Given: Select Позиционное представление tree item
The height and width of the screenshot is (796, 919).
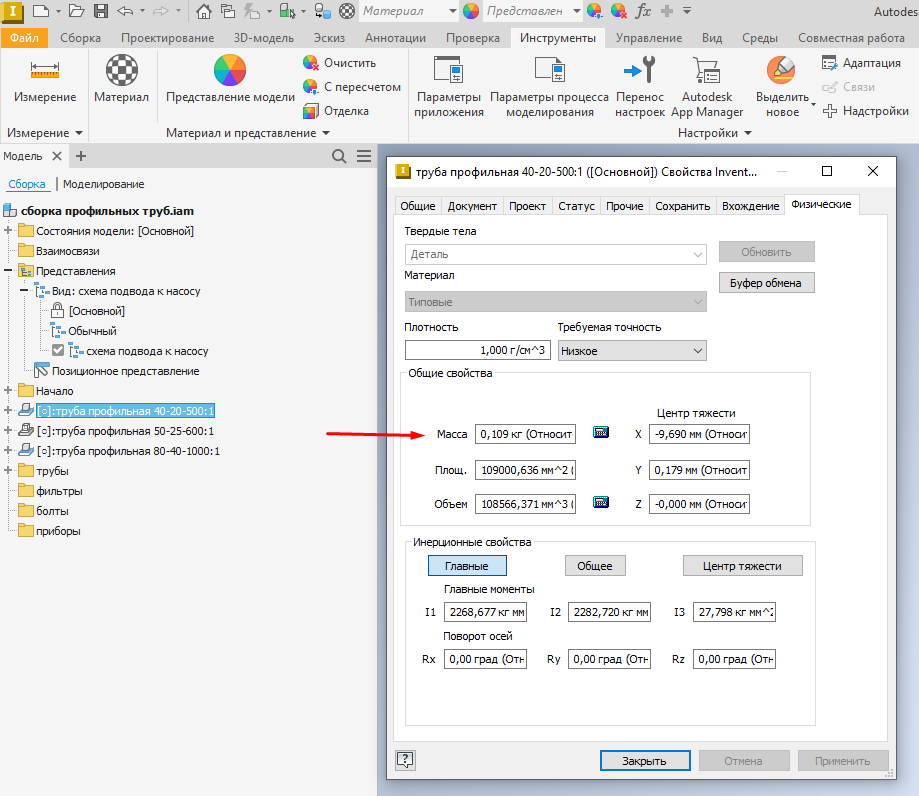Looking at the screenshot, I should pyautogui.click(x=125, y=371).
